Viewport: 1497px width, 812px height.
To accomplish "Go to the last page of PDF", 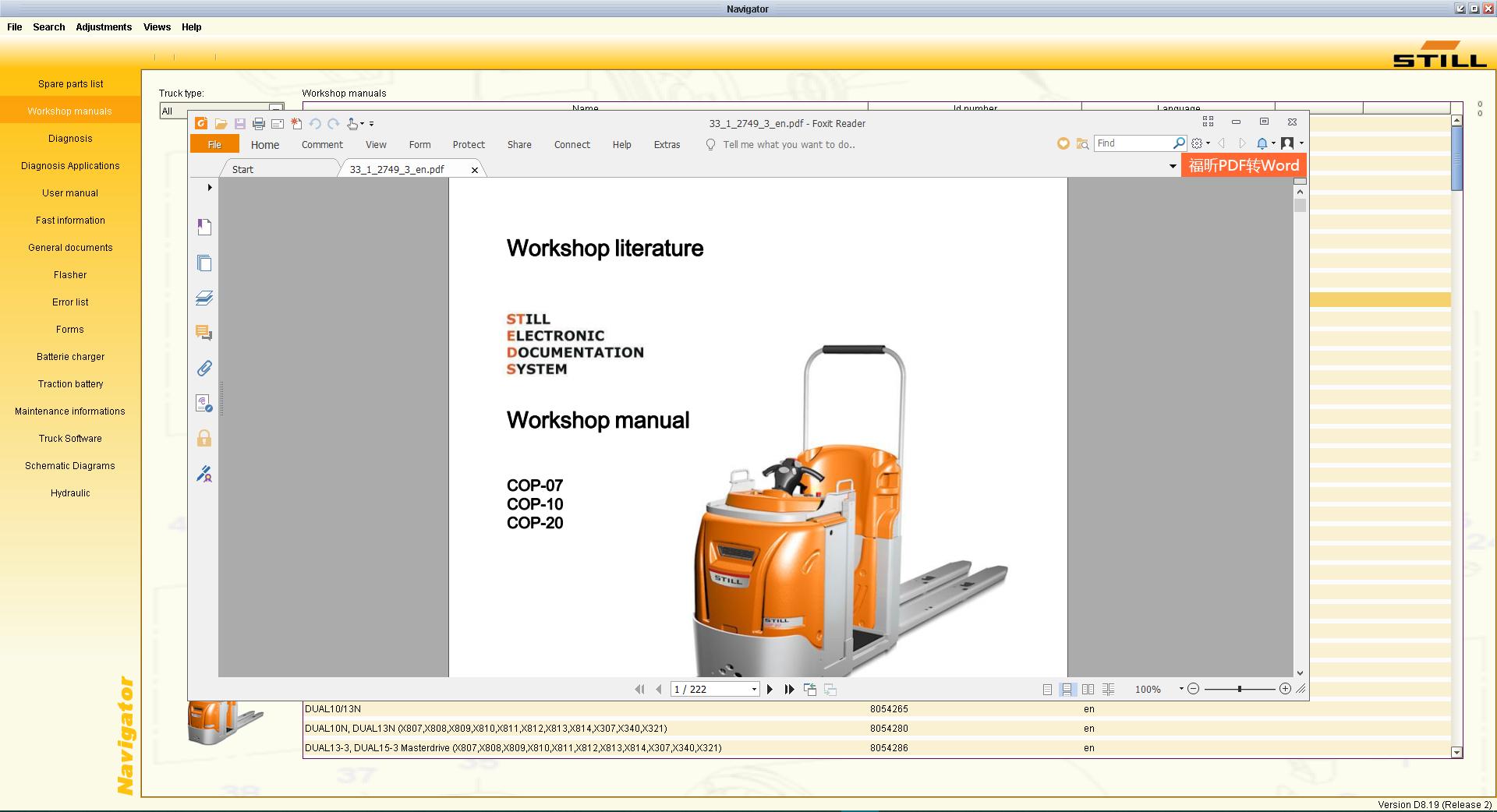I will [x=789, y=690].
